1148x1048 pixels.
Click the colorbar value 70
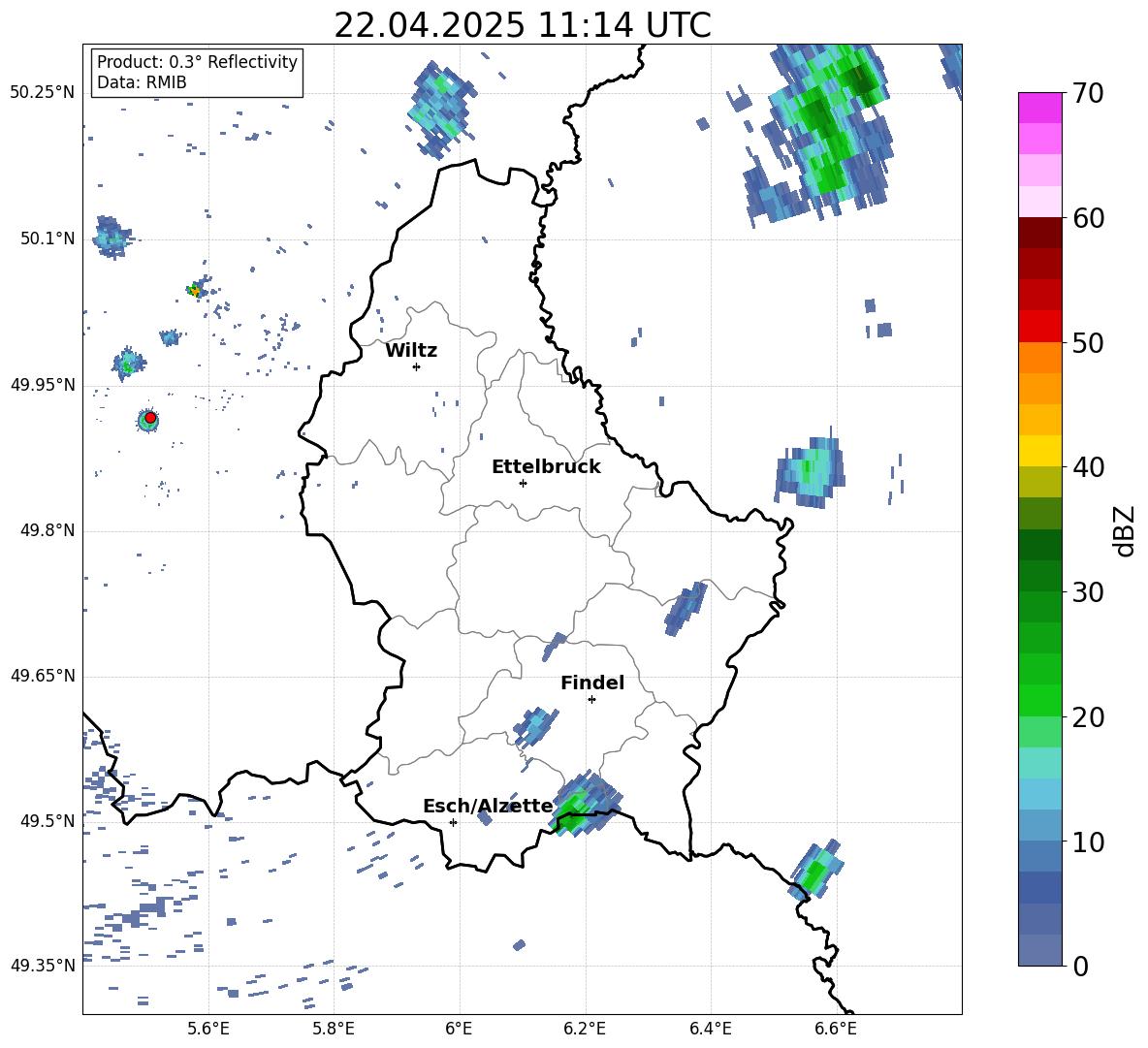1088,94
